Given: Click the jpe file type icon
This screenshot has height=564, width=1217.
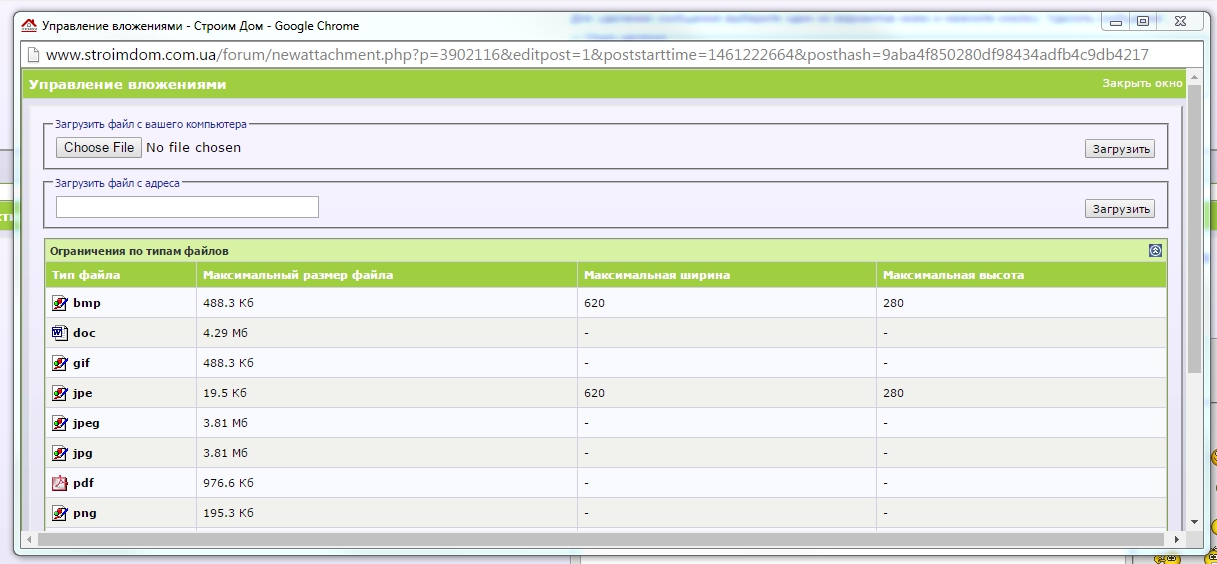Looking at the screenshot, I should [x=60, y=393].
